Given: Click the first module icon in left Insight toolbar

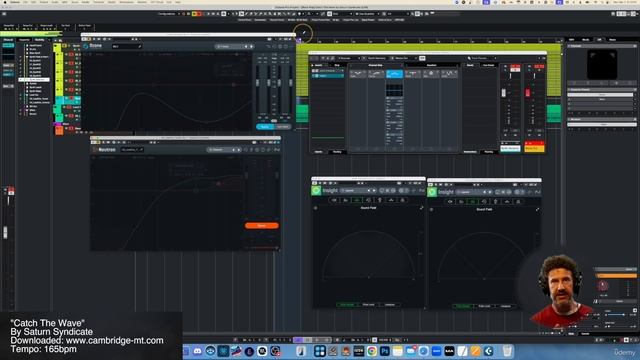Looking at the screenshot, I should (x=334, y=200).
